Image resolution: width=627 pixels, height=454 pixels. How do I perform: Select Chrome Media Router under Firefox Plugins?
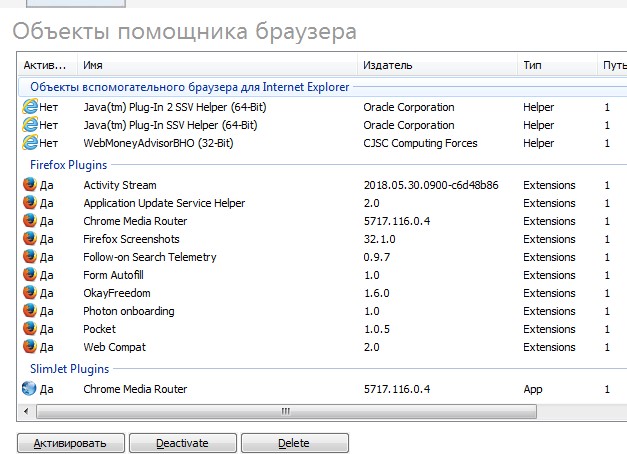pos(135,221)
